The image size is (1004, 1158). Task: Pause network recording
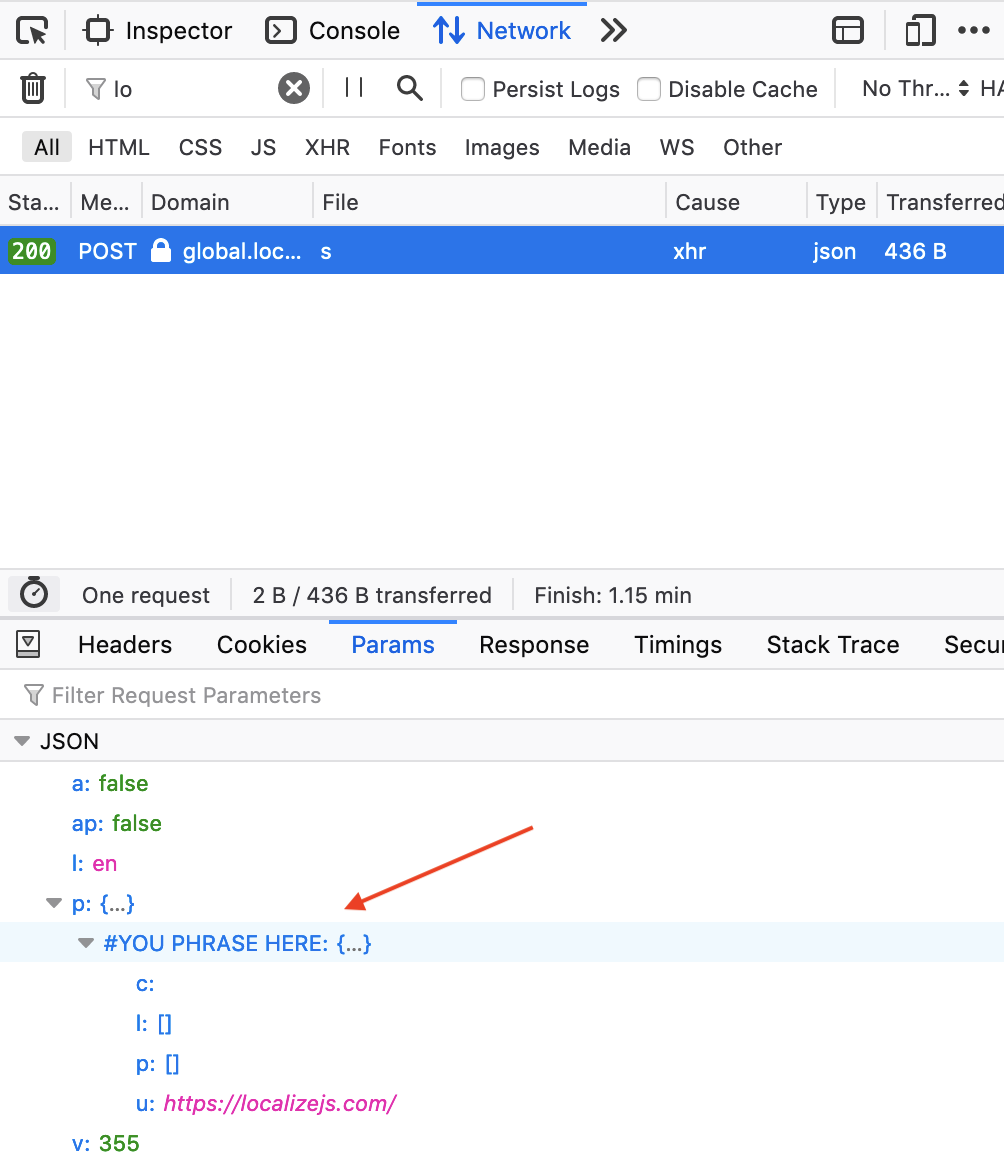point(354,88)
